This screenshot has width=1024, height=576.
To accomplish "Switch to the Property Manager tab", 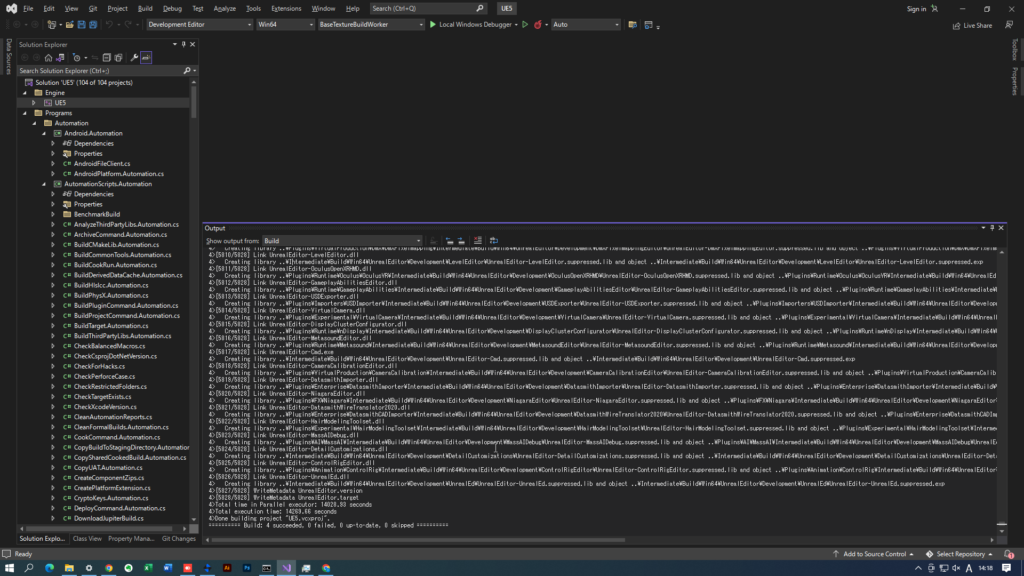I will click(x=131, y=539).
